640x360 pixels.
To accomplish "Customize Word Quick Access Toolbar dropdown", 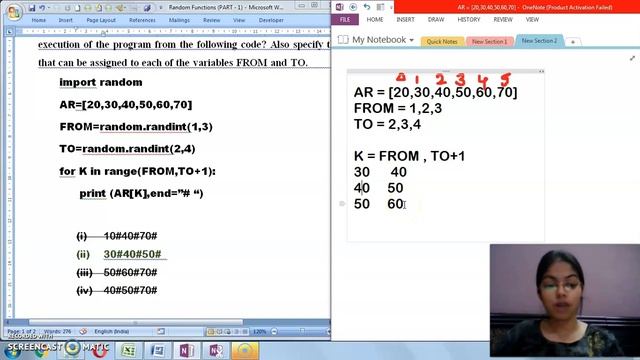I will coord(160,8).
